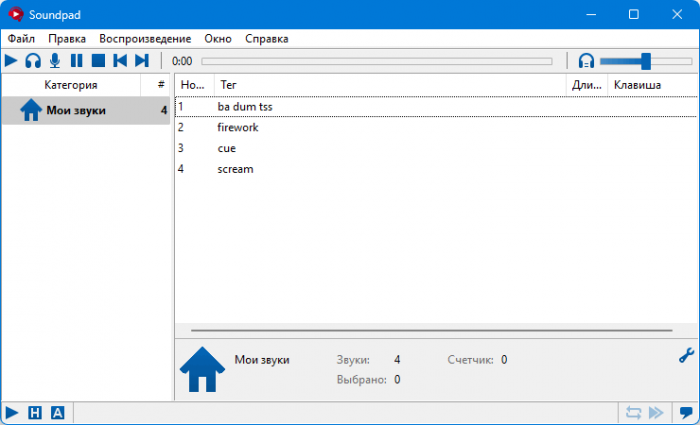
Task: Toggle the H hotkeys status button
Action: point(35,413)
